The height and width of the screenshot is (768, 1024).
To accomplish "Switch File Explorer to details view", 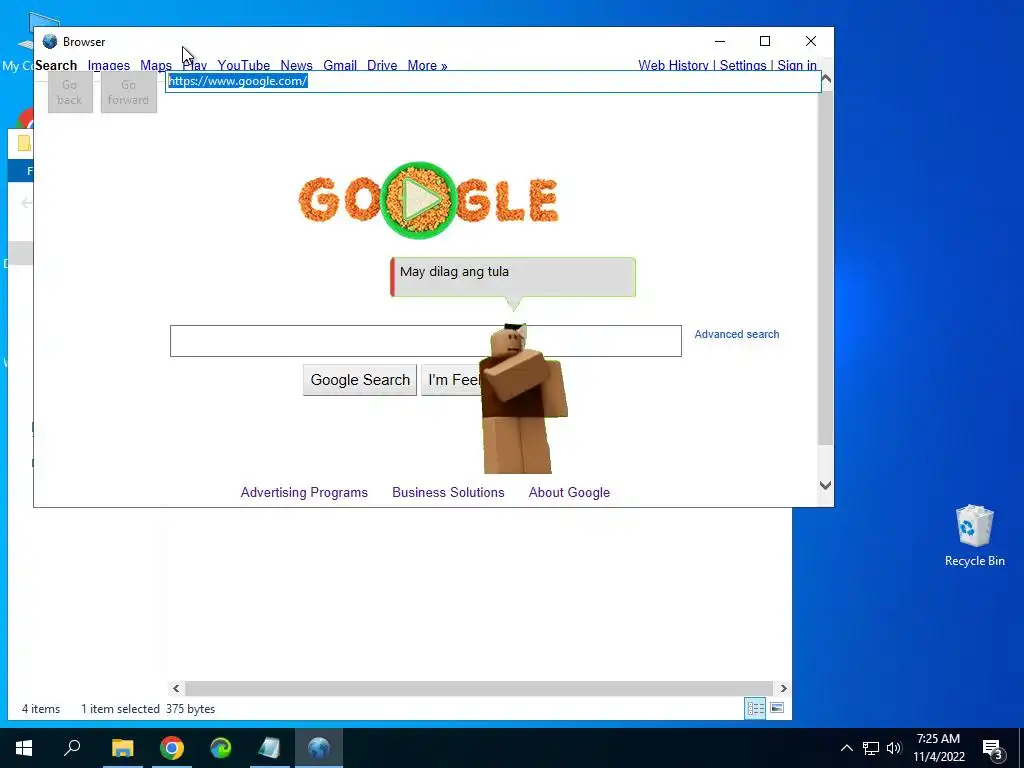I will point(756,709).
